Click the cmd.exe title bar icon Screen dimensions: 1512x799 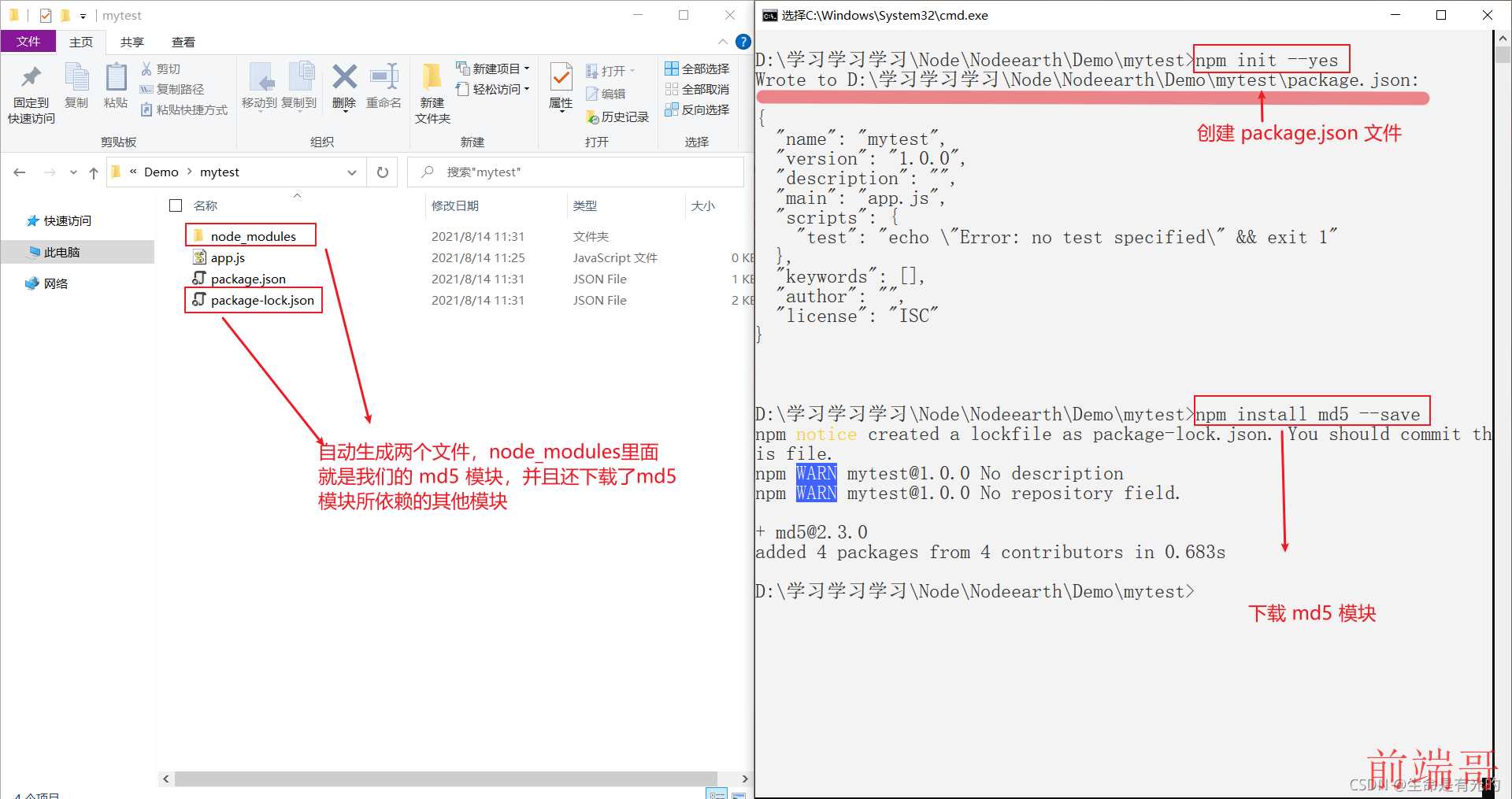click(x=769, y=15)
